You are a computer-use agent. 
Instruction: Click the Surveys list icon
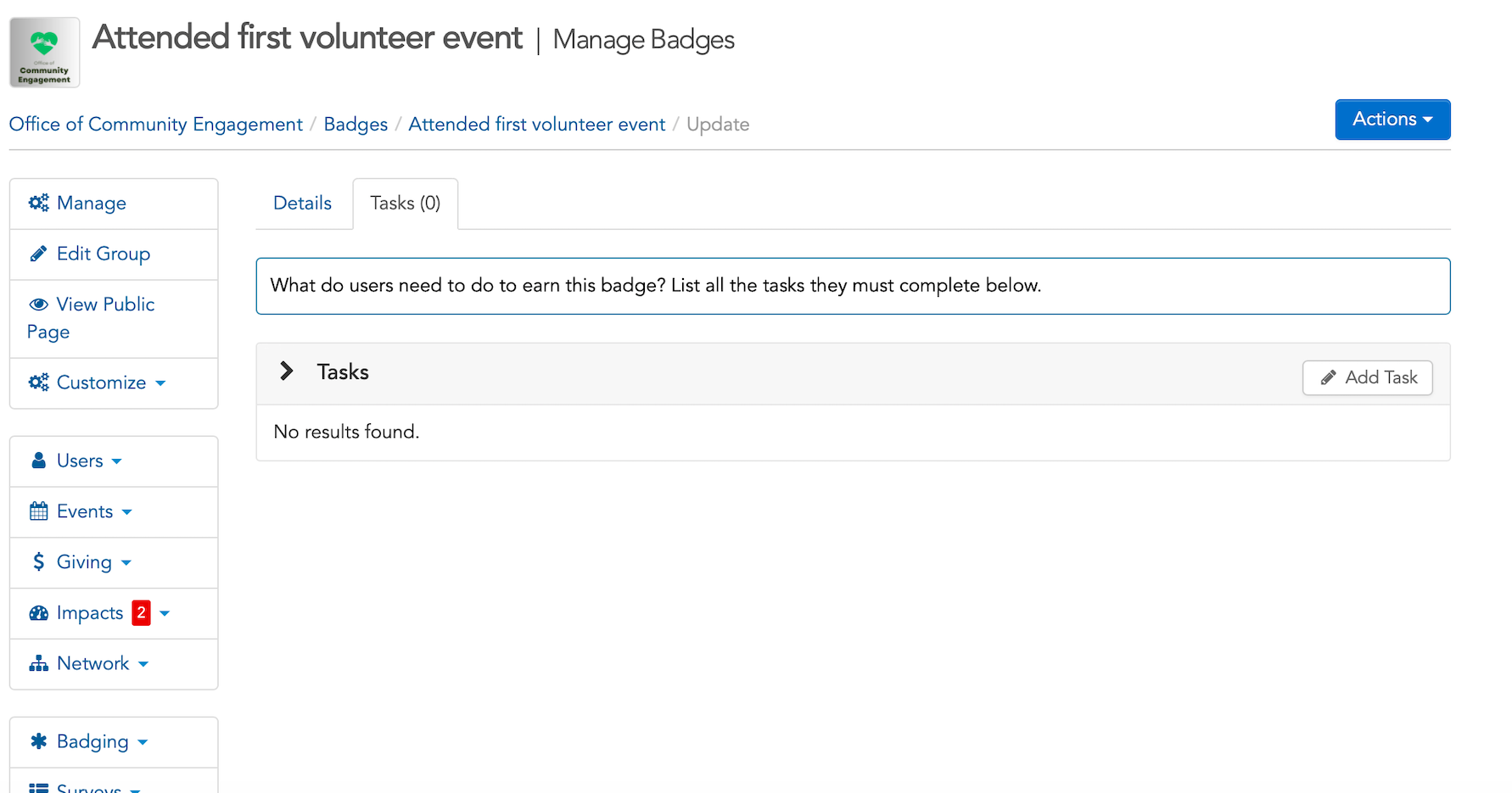point(38,788)
